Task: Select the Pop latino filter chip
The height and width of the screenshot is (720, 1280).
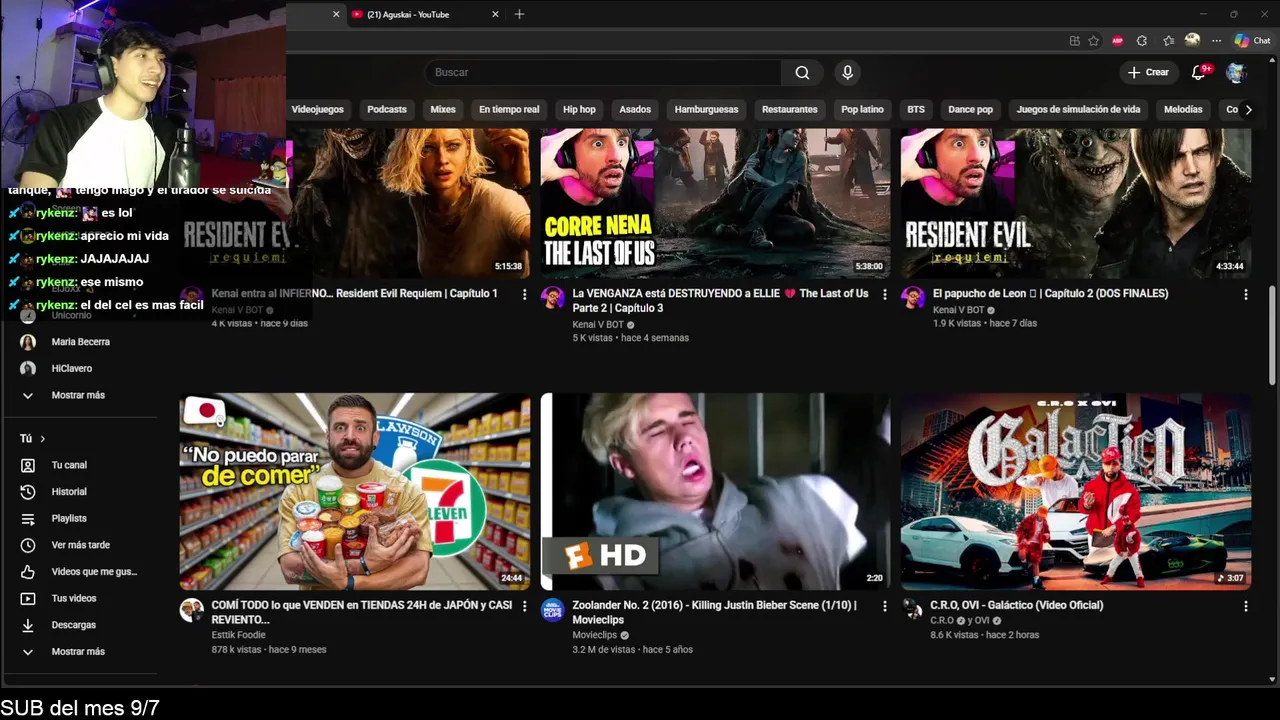Action: coord(862,109)
